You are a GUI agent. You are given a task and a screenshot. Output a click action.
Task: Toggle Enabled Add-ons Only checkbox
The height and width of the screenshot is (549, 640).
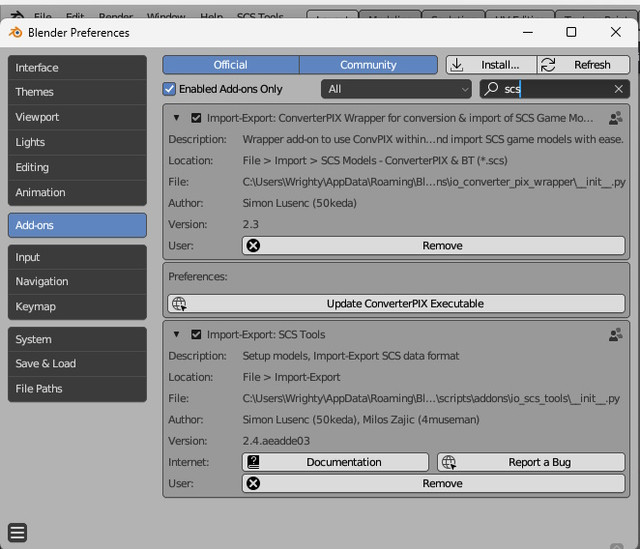169,89
